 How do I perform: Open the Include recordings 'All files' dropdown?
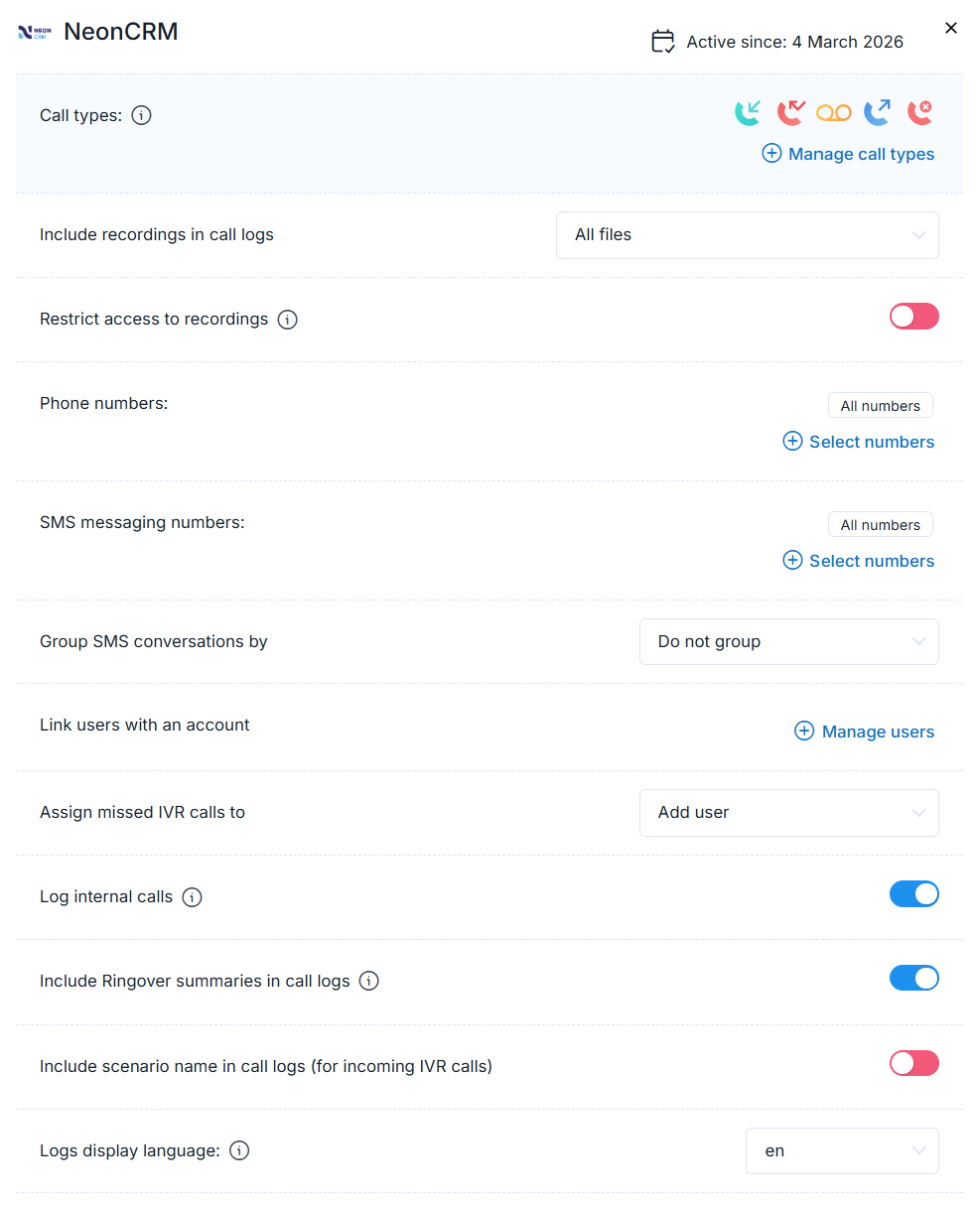tap(747, 235)
